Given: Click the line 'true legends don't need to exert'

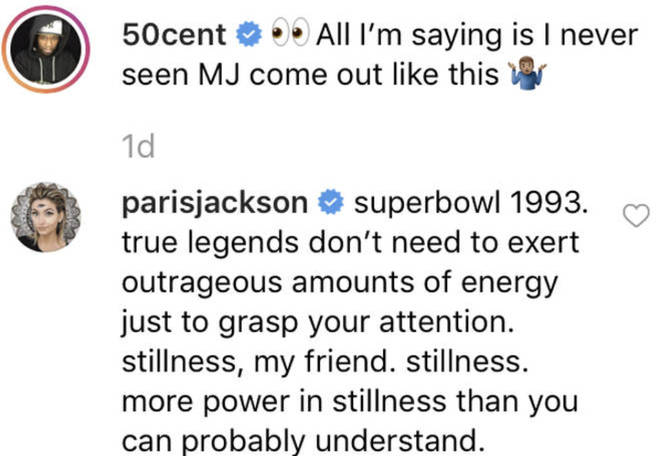Looking at the screenshot, I should [351, 243].
